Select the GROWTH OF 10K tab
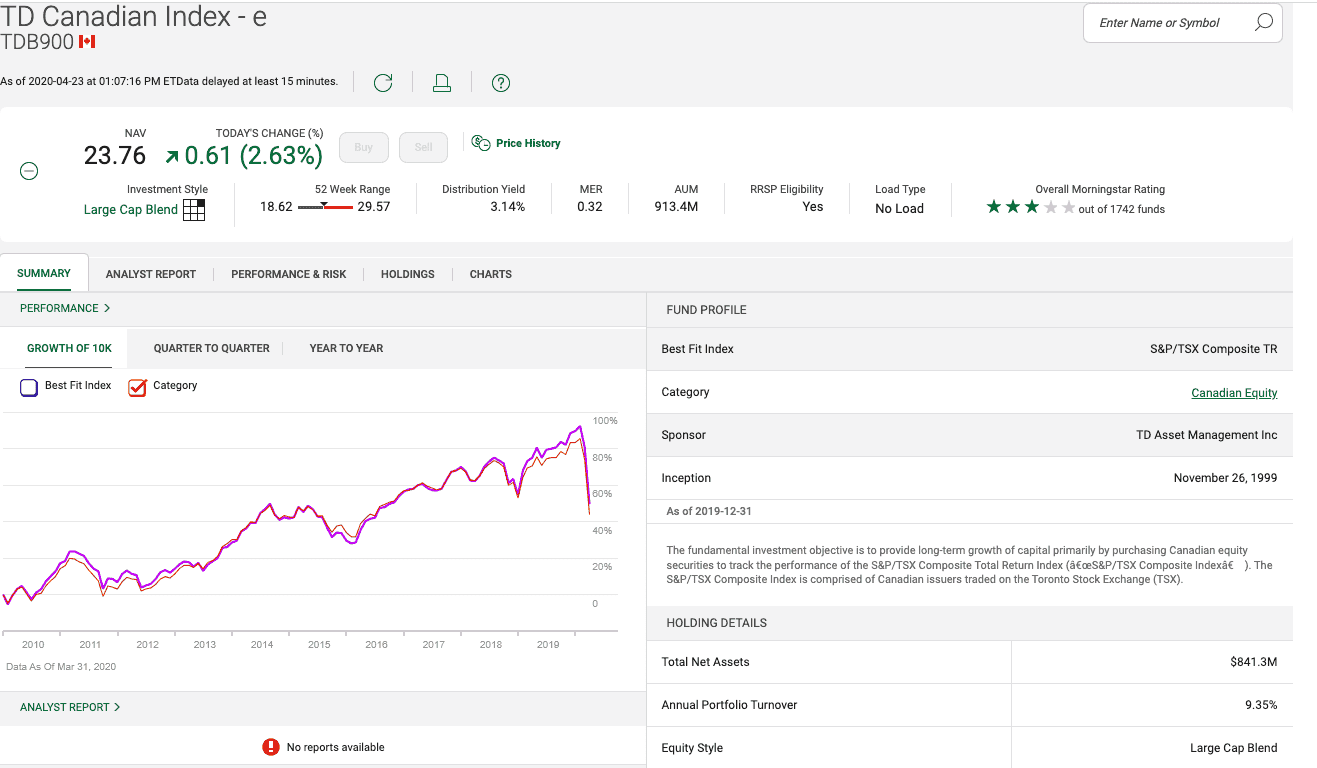1317x768 pixels. tap(70, 348)
